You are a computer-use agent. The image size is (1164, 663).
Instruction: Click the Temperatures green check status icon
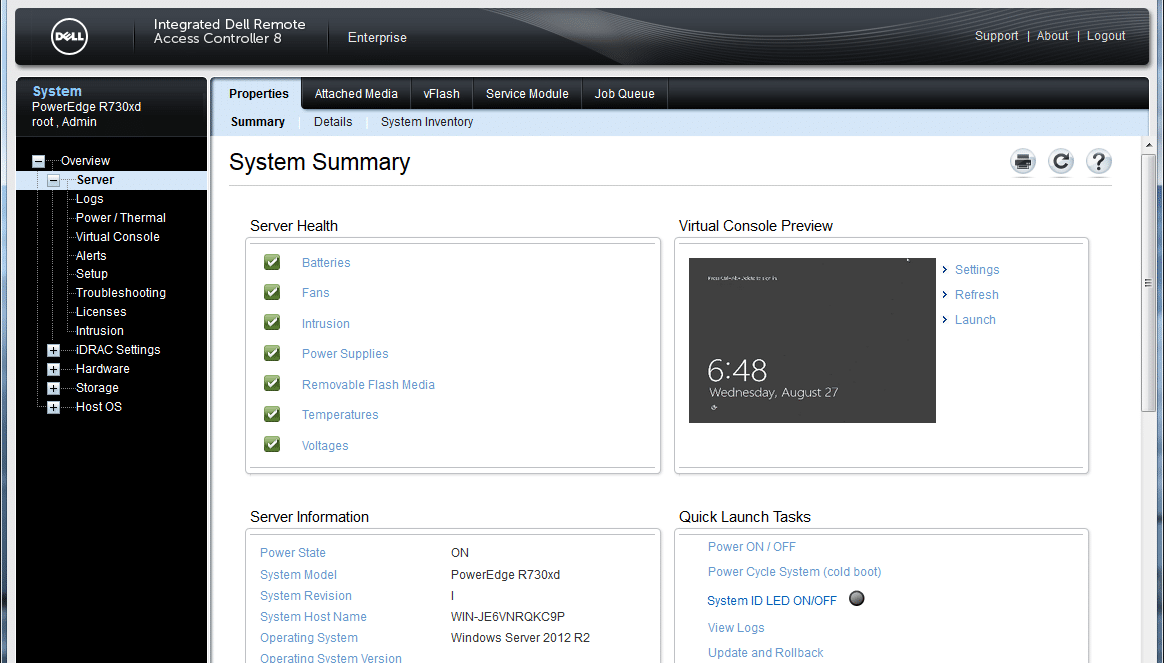click(272, 414)
